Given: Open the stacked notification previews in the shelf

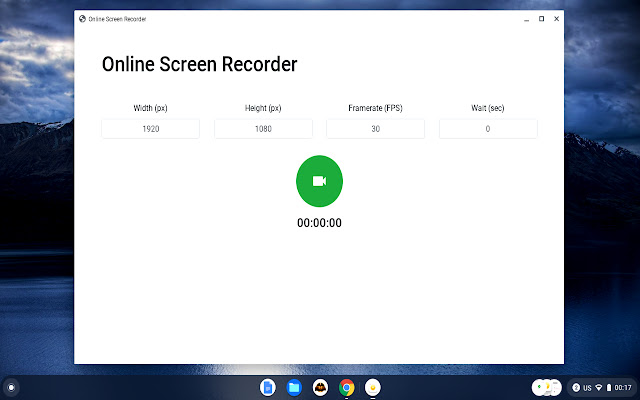Looking at the screenshot, I should tap(547, 387).
